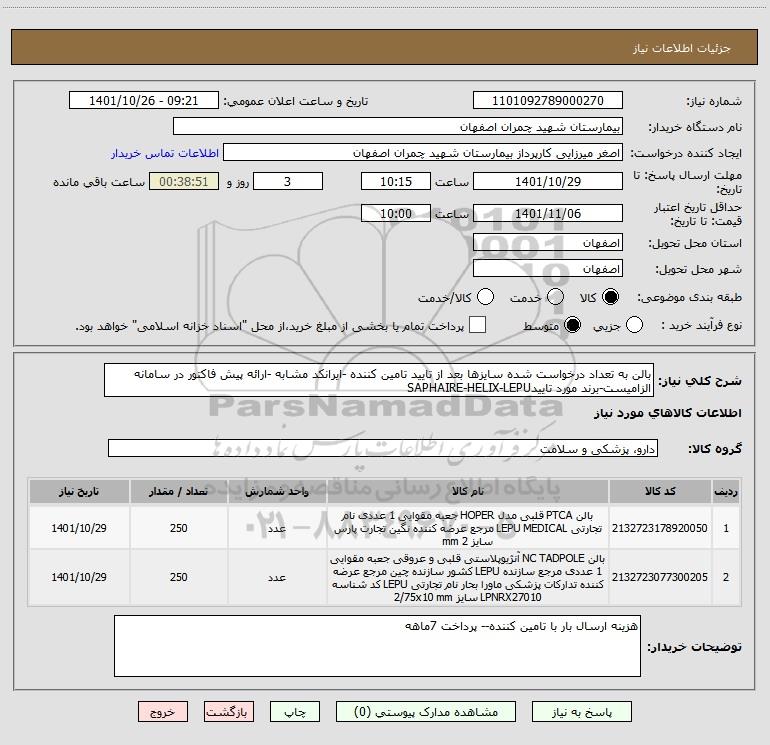
Task: Click the شهر محل تحویل field
Action: pos(548,268)
